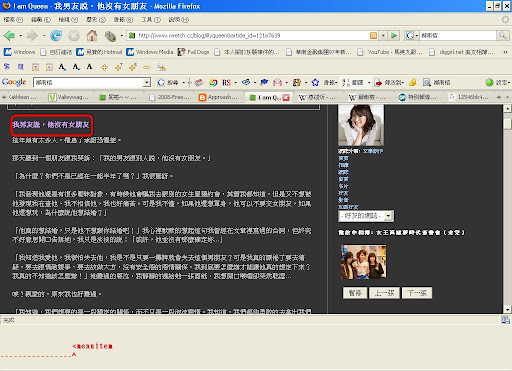512x371 pixels.
Task: Open the fourth menu with (S) accelerator
Action: 96,20
